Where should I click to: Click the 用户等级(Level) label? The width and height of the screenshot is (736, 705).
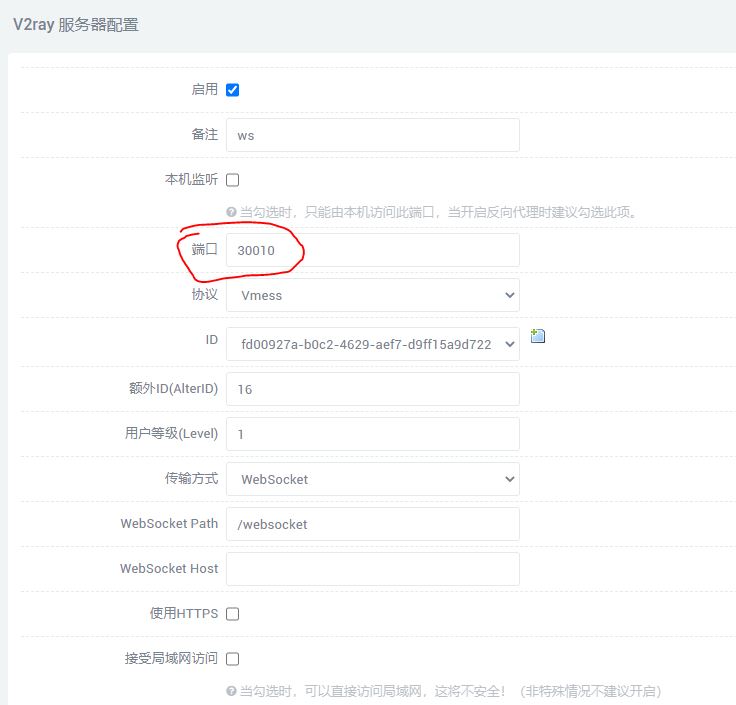coord(171,433)
